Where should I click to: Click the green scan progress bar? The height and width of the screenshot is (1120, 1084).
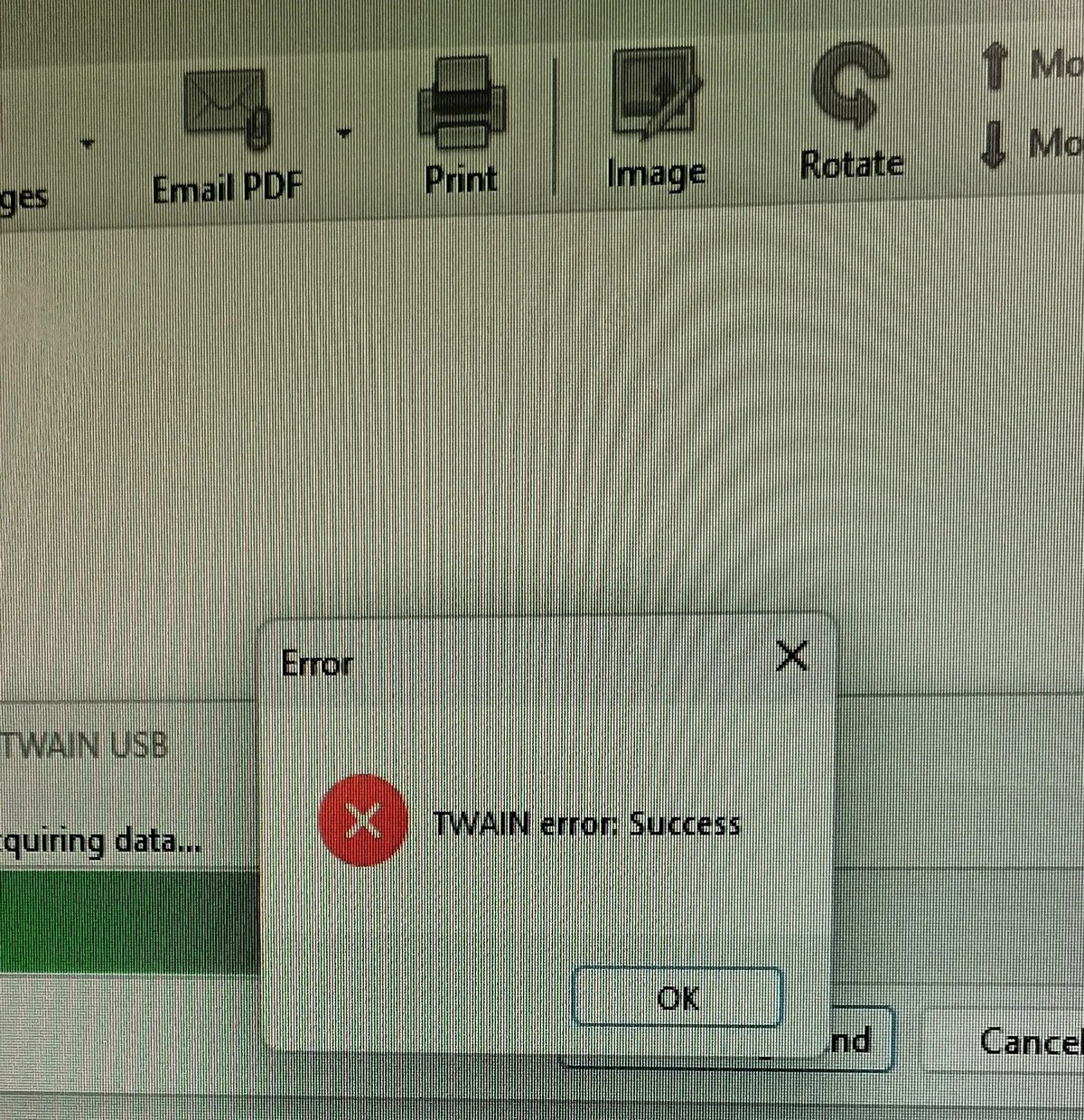click(x=129, y=921)
